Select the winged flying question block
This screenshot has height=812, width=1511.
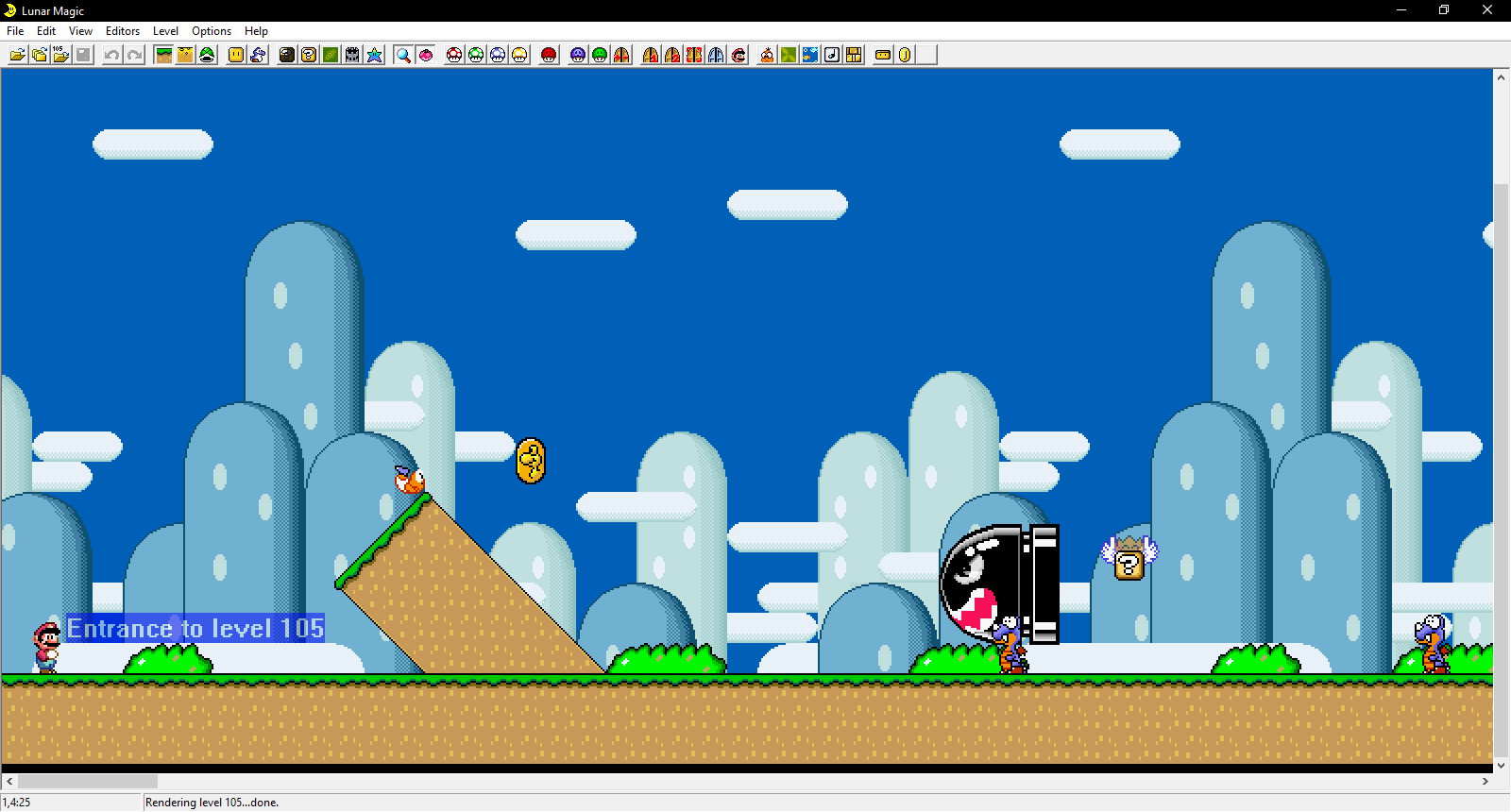[x=1129, y=558]
